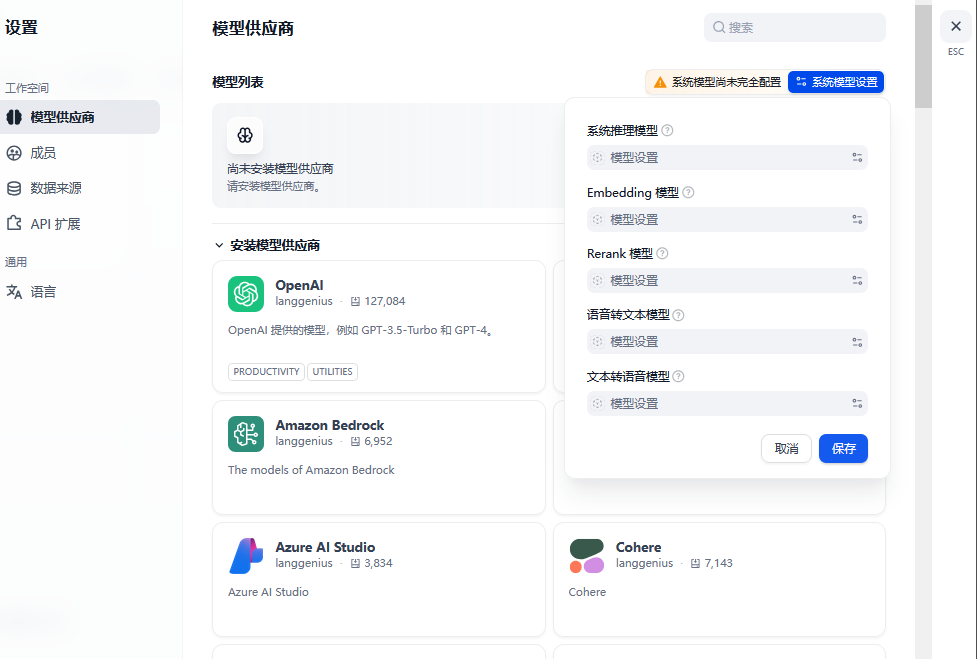Click the UTILITIES tag on OpenAI
Viewport: 977px width, 659px height.
(332, 372)
